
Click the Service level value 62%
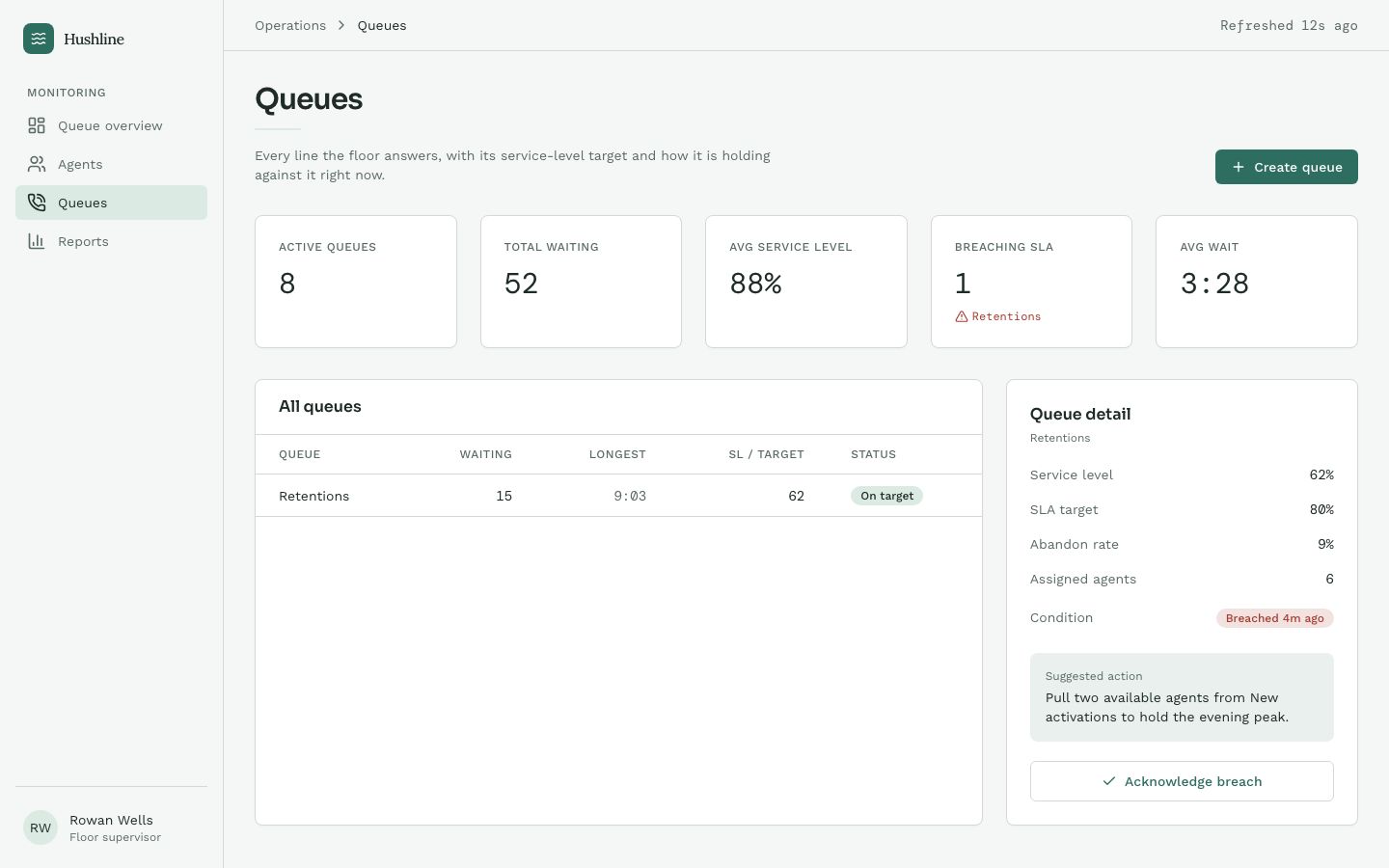click(1321, 475)
